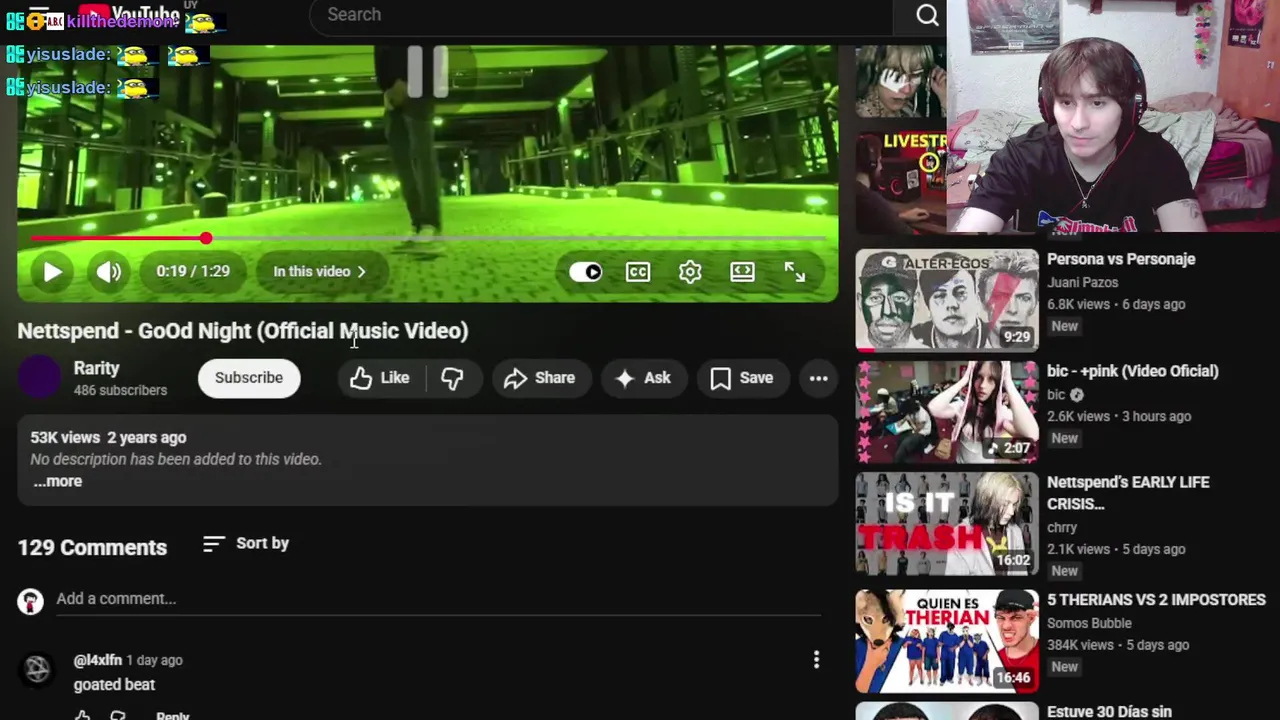The width and height of the screenshot is (1280, 720).
Task: Open the comments 'Sort by' dropdown
Action: click(x=246, y=543)
